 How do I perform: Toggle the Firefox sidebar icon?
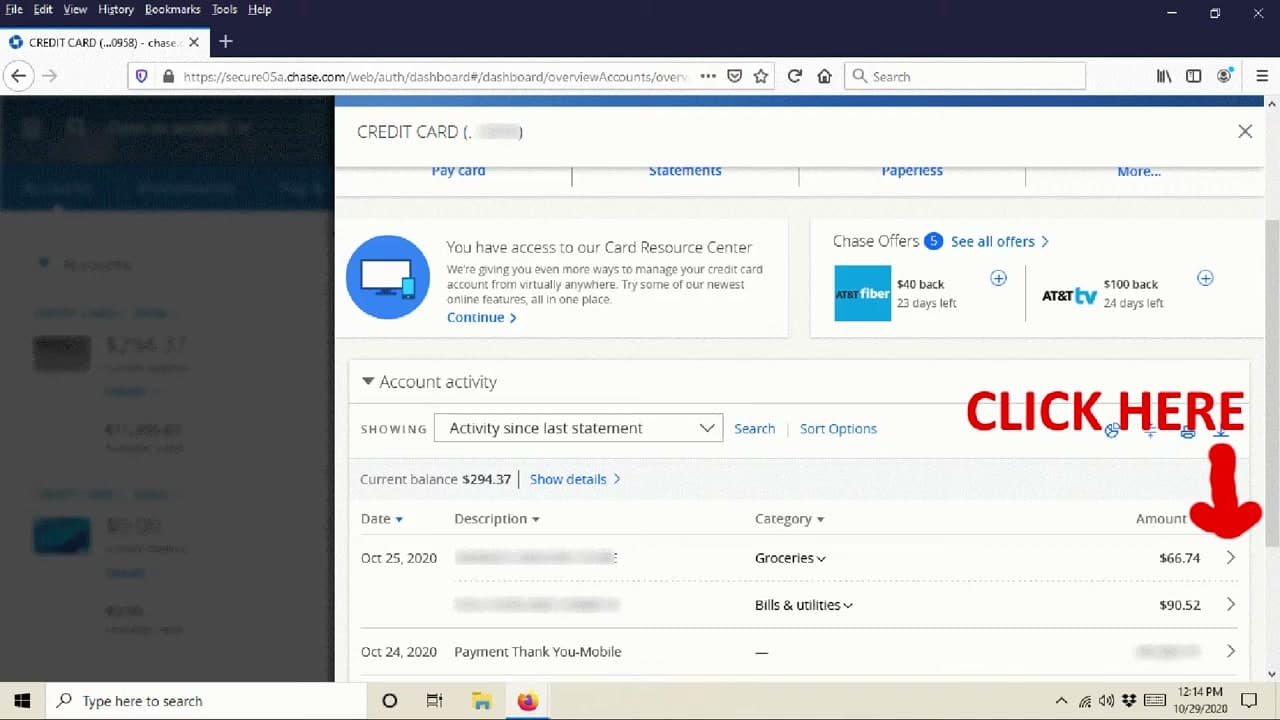[x=1193, y=76]
